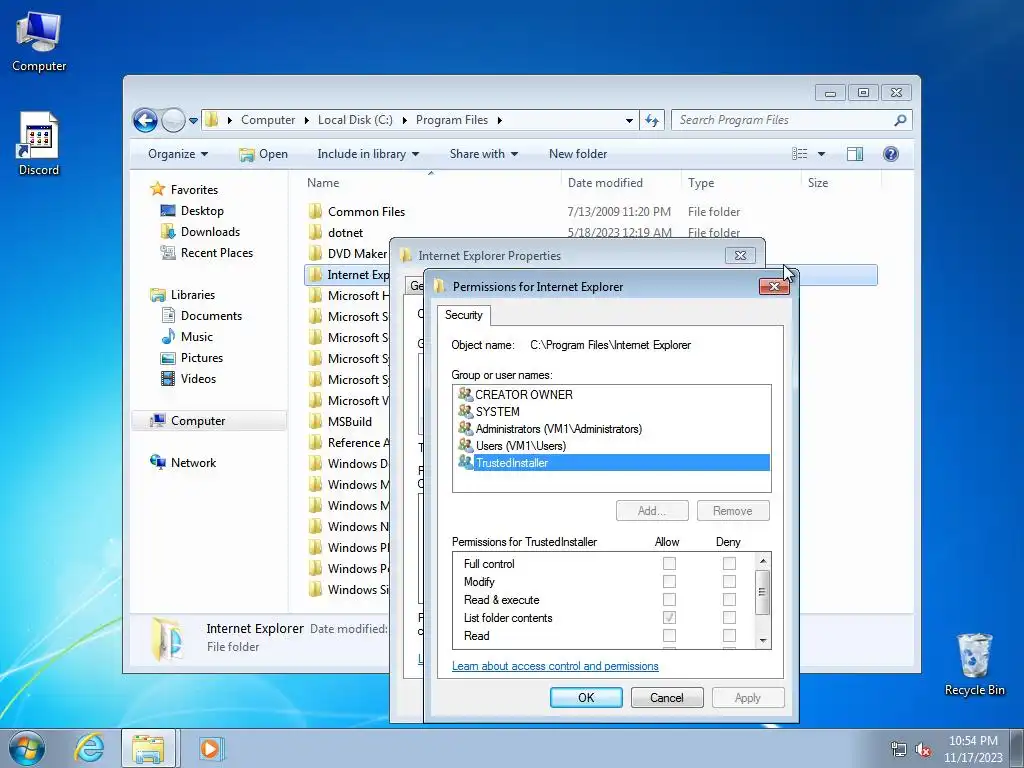This screenshot has width=1024, height=768.
Task: Expand address bar history dropdown
Action: coord(629,121)
